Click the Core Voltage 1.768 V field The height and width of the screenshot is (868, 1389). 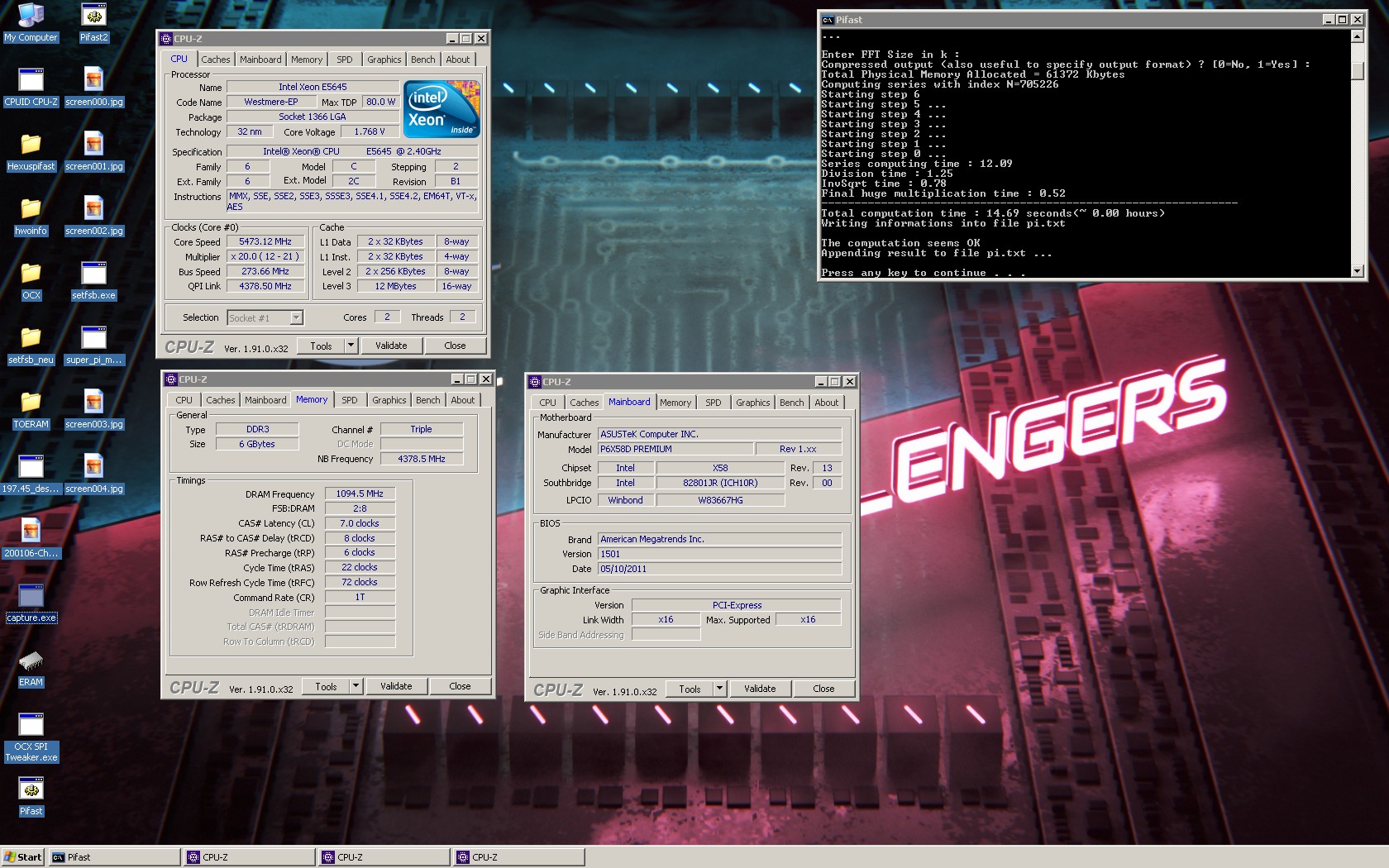click(x=370, y=131)
